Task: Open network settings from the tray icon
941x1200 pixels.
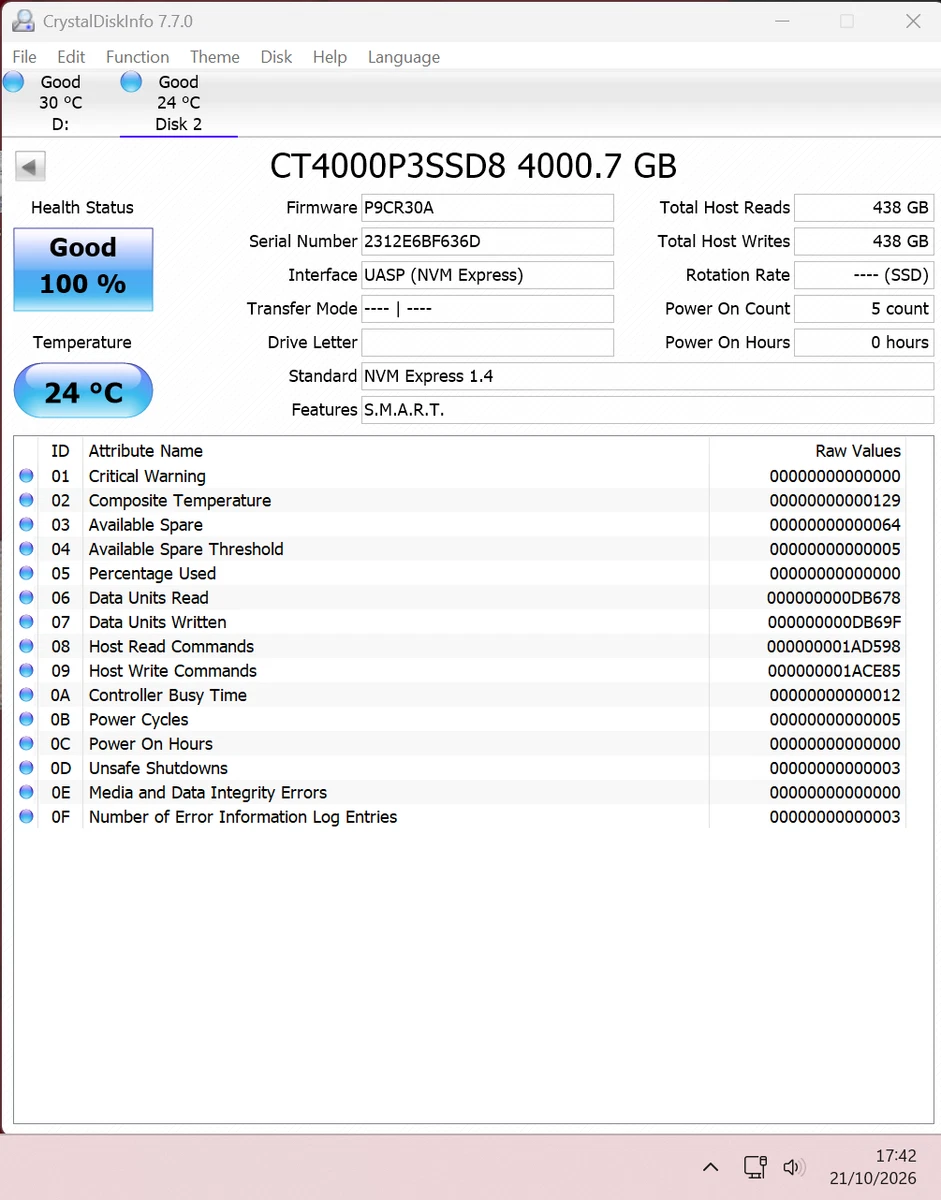Action: click(x=755, y=1167)
